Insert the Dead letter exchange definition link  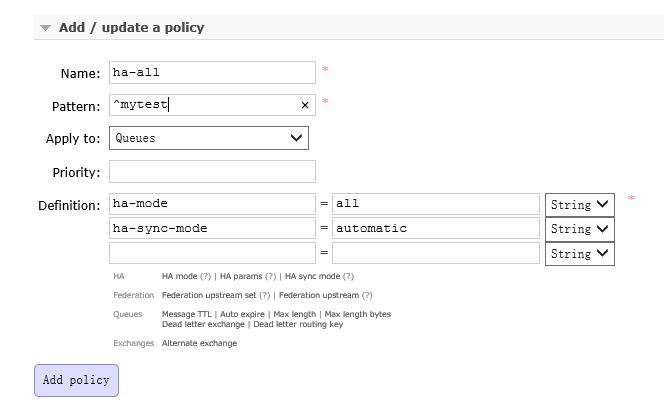203,324
